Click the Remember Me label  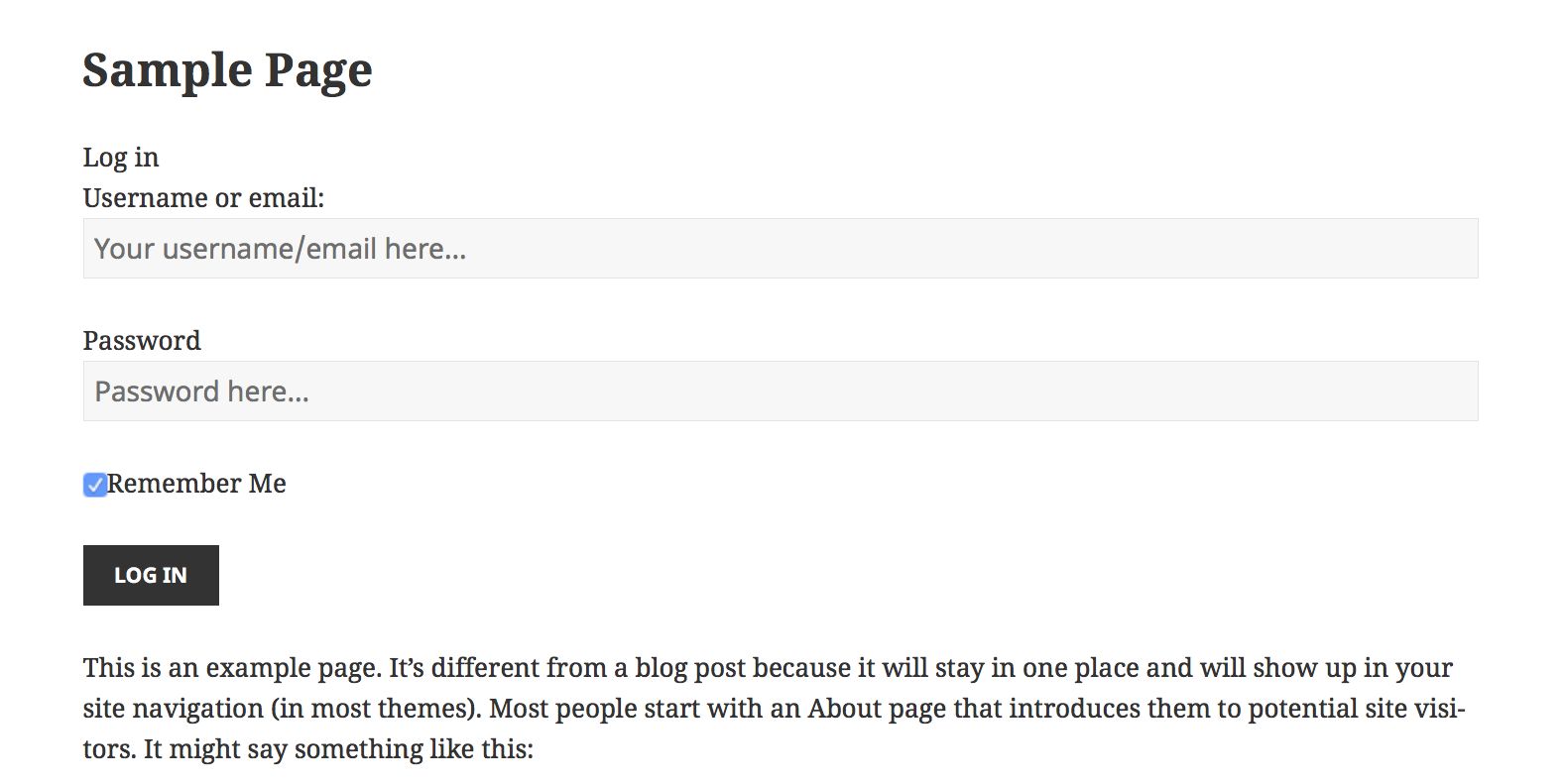tap(196, 484)
